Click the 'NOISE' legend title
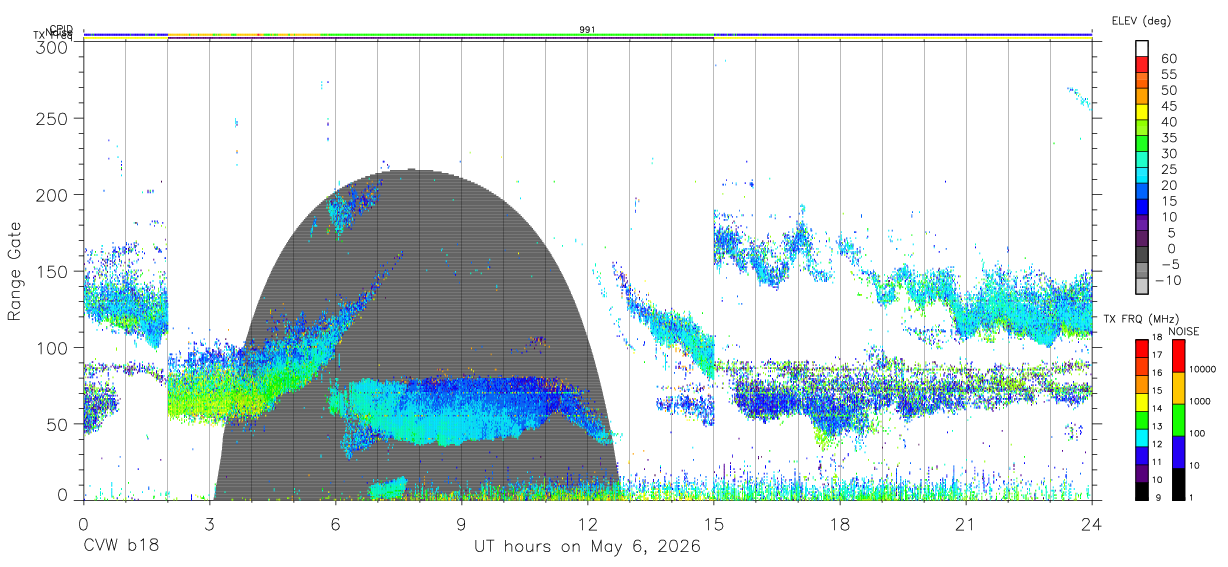This screenshot has height=567, width=1228. [1184, 331]
